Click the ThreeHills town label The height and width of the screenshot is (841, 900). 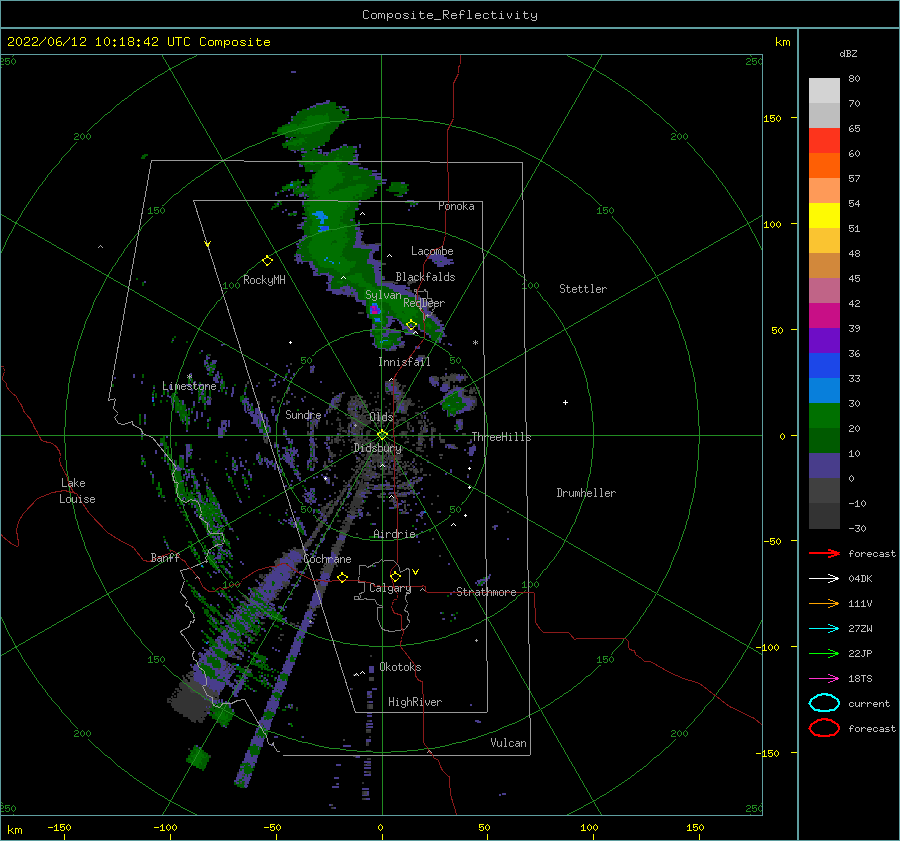pyautogui.click(x=502, y=437)
